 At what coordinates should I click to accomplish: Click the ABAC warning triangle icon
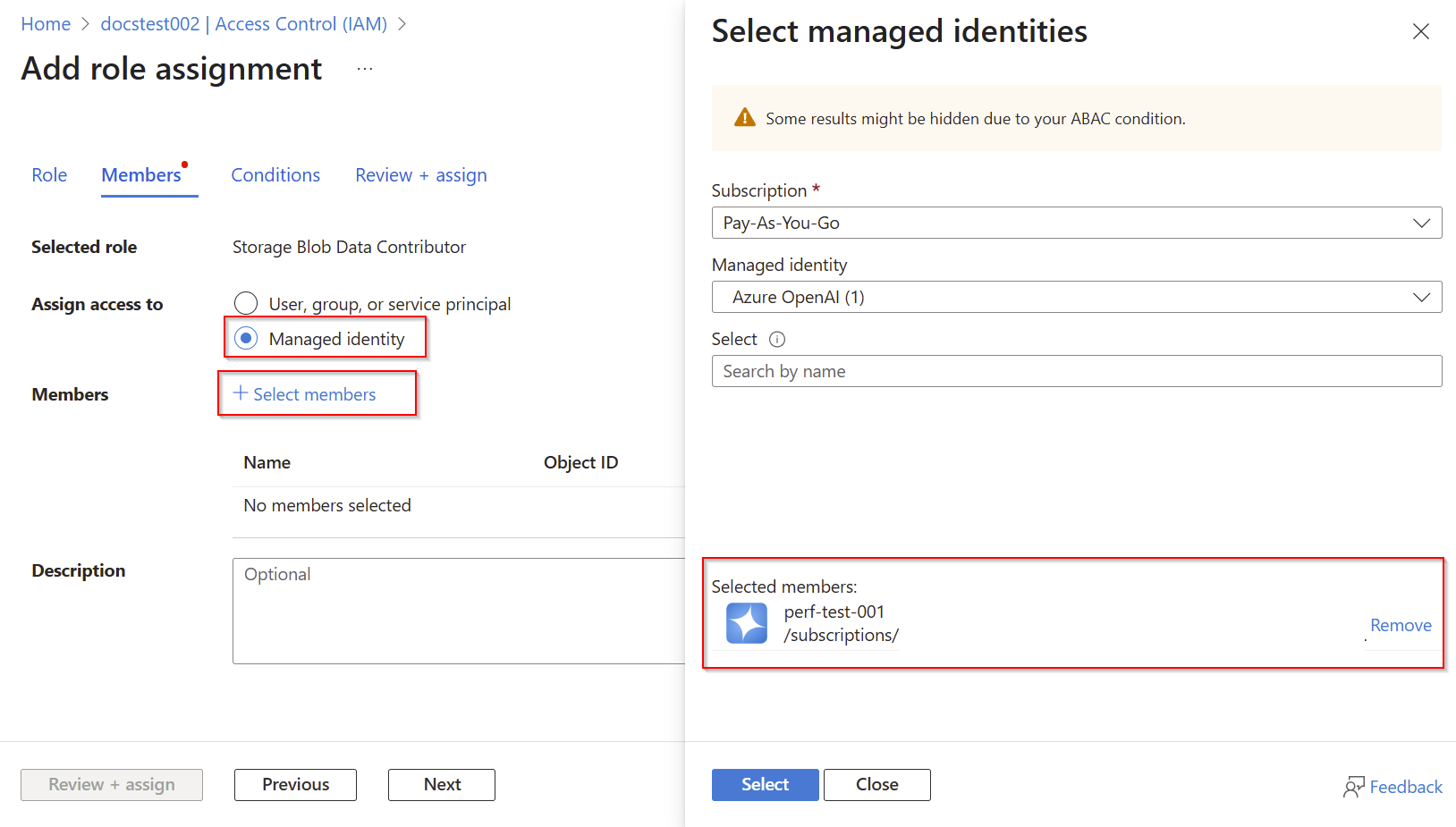coord(744,118)
